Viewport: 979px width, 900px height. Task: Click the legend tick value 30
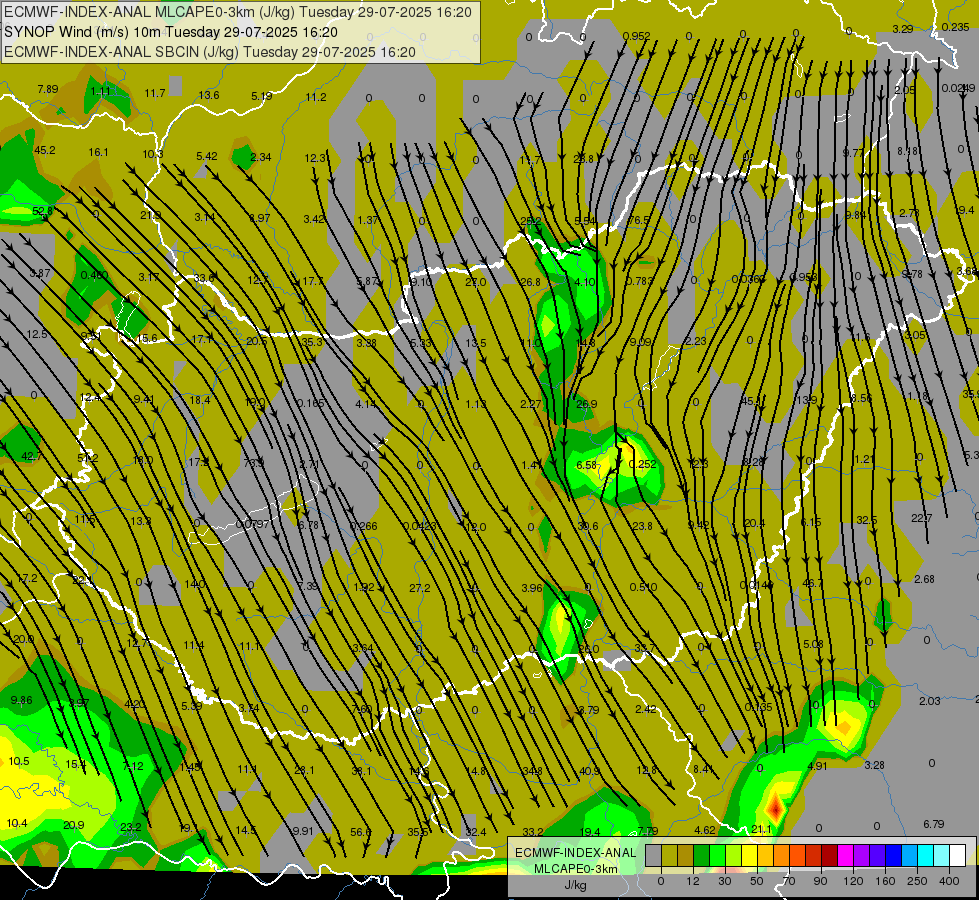725,881
